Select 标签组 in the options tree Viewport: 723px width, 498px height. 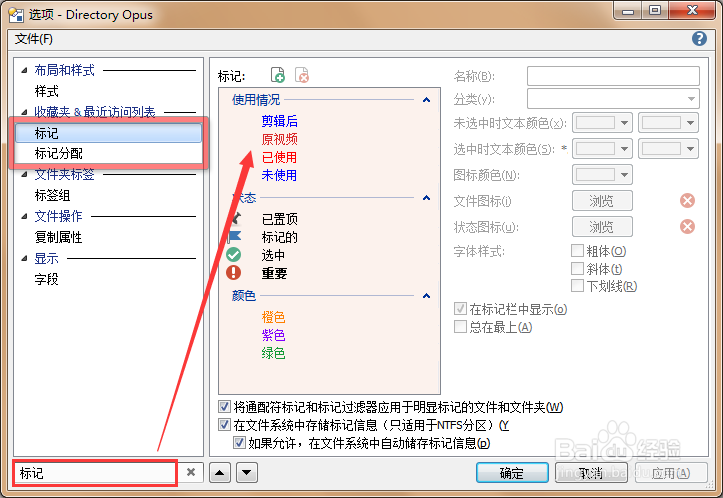tap(53, 195)
